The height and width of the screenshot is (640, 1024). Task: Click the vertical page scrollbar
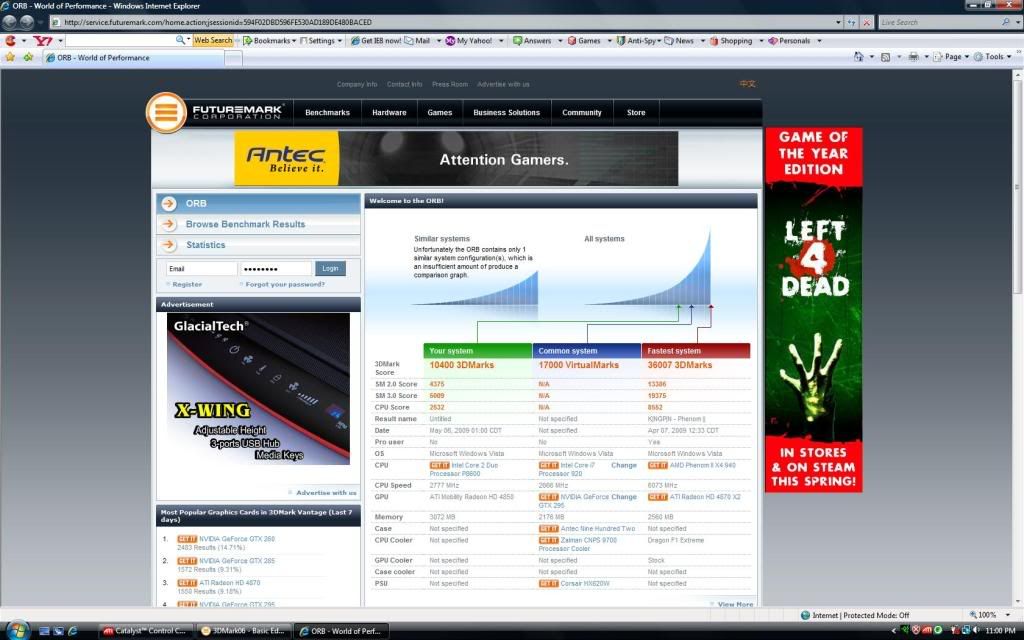tap(1017, 338)
